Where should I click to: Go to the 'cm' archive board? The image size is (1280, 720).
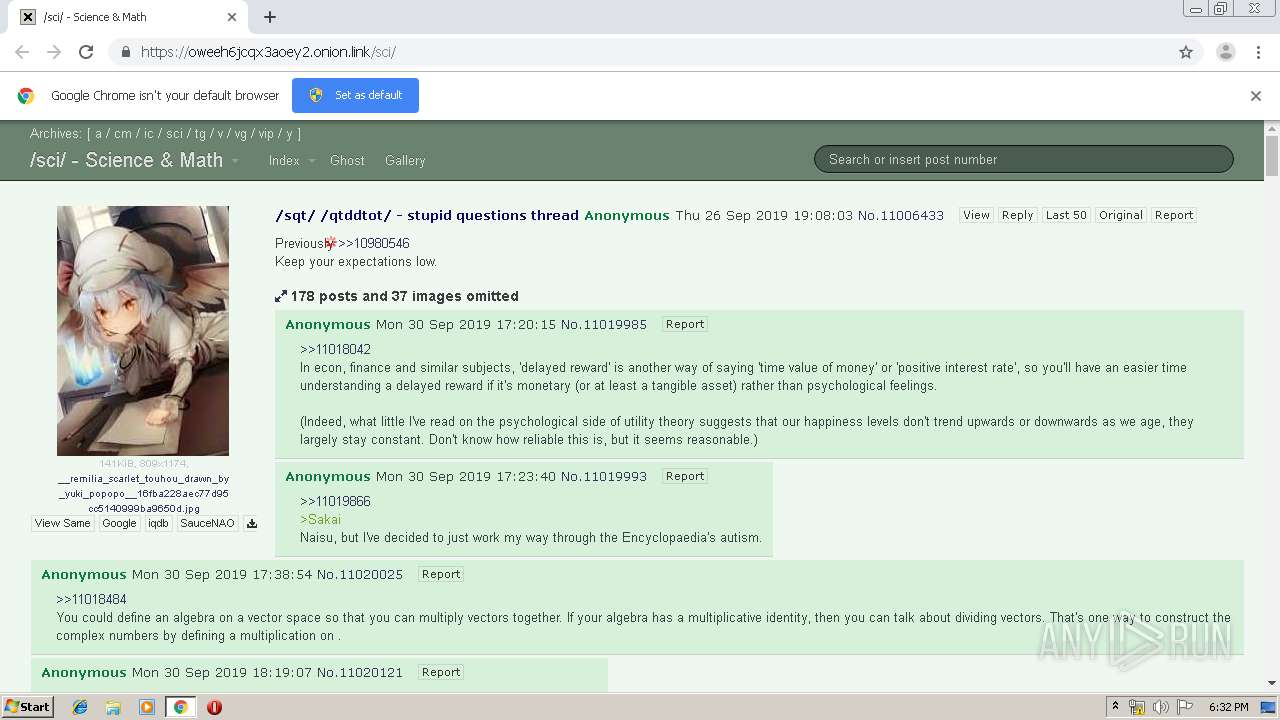click(123, 133)
